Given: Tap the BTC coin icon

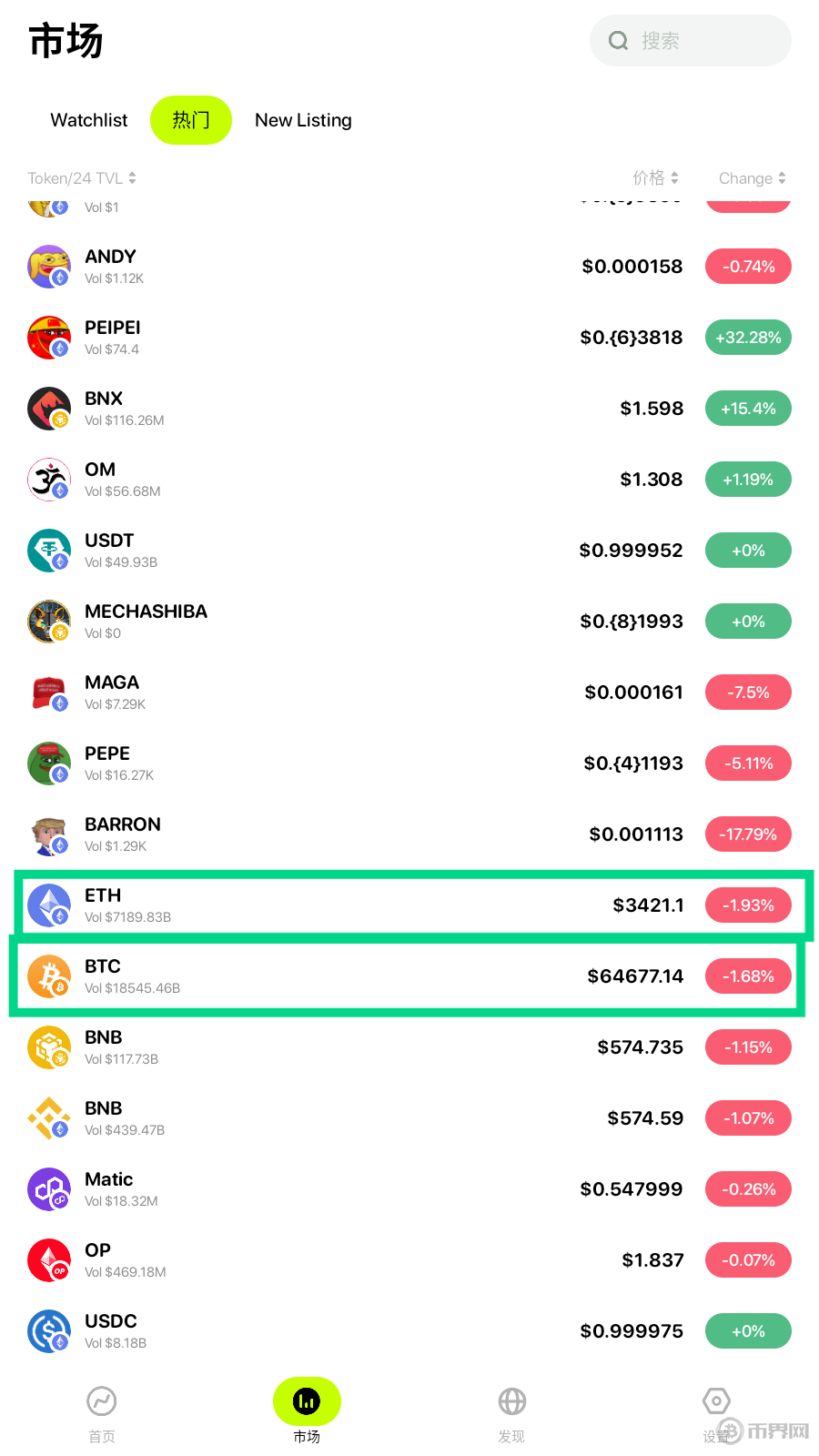Looking at the screenshot, I should click(49, 976).
